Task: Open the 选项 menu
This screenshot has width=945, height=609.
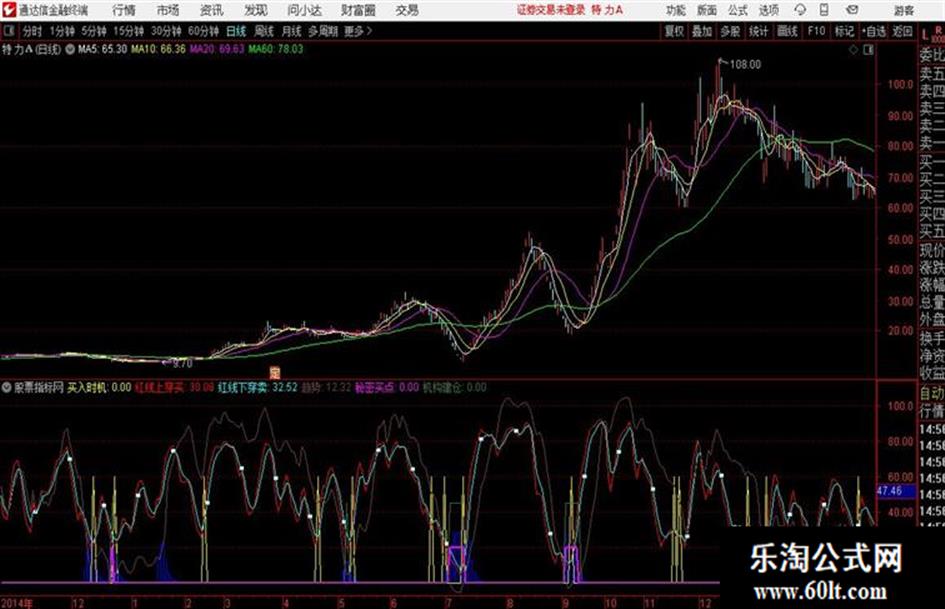Action: [x=769, y=10]
